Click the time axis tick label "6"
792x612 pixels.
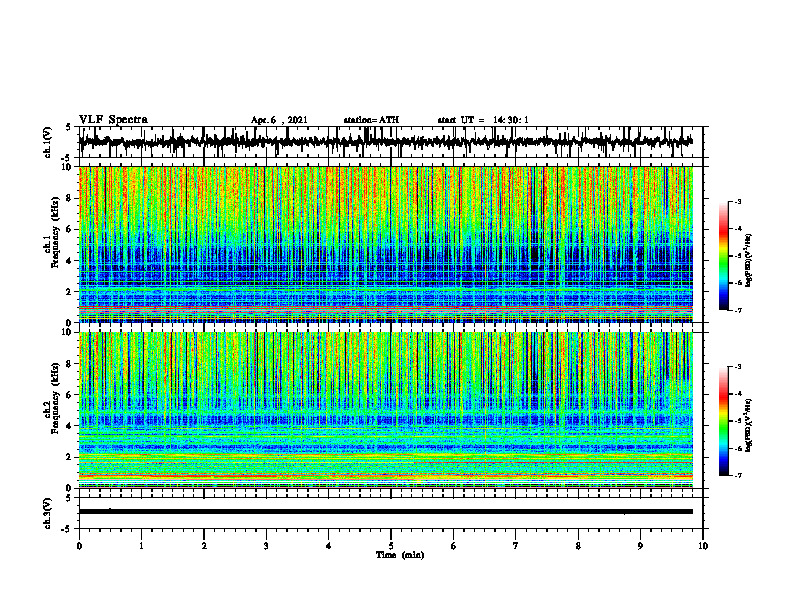pyautogui.click(x=454, y=546)
